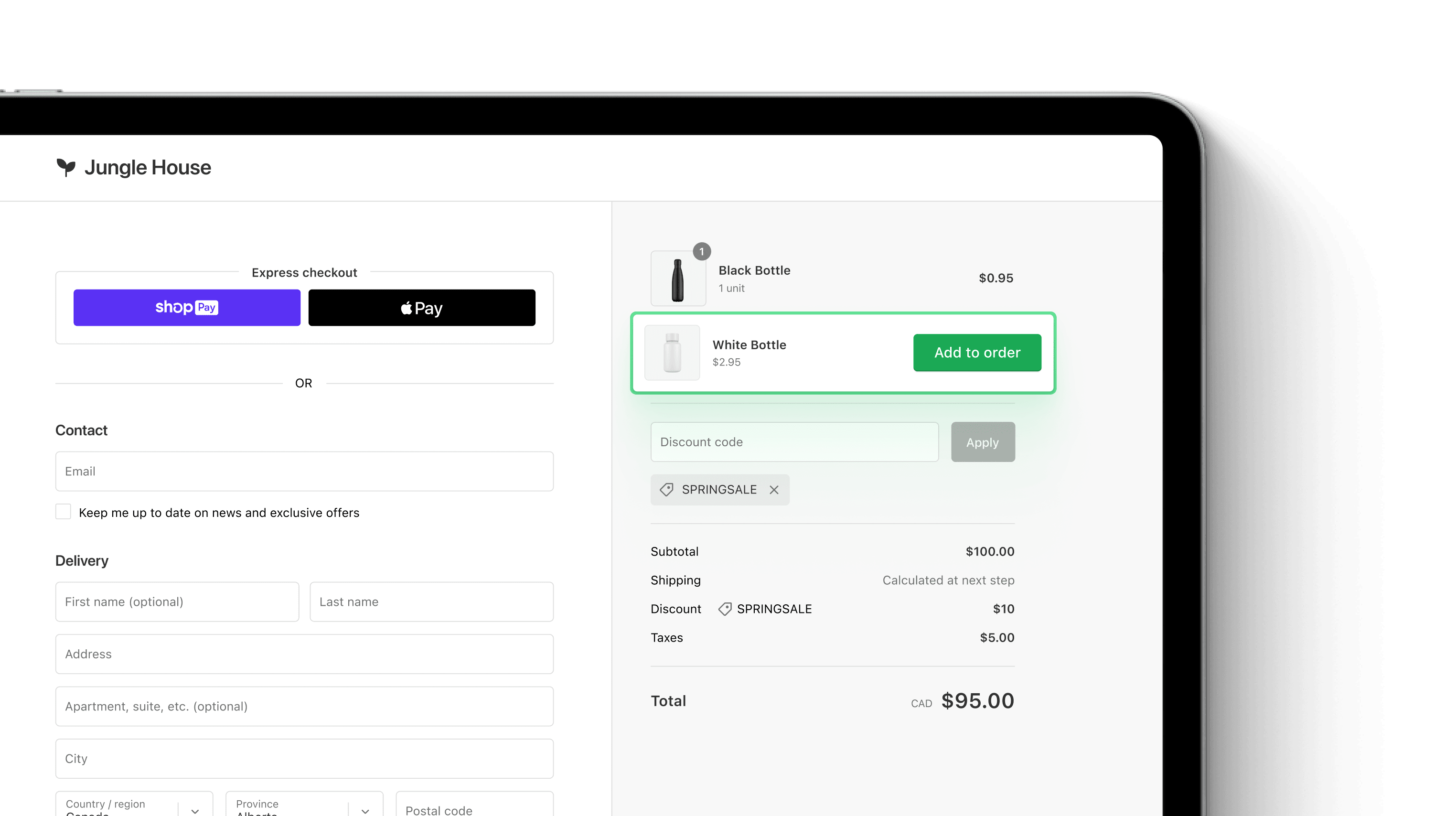Screen dimensions: 1456x816
Task: Click the White Bottle price $2.95
Action: [x=726, y=362]
